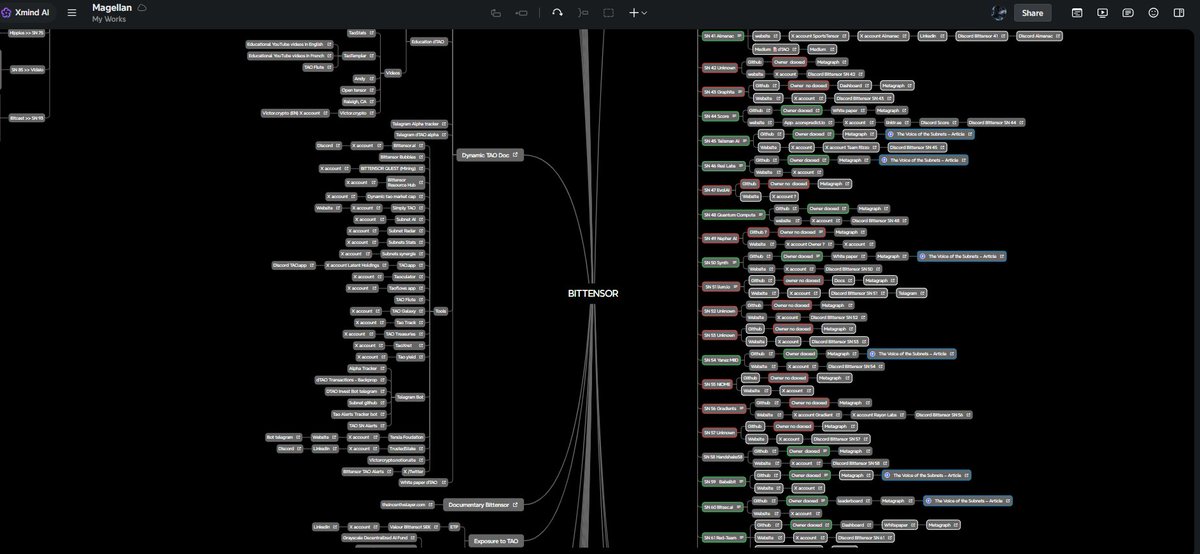Open the outline view icon
The height and width of the screenshot is (554, 1200).
[1077, 13]
